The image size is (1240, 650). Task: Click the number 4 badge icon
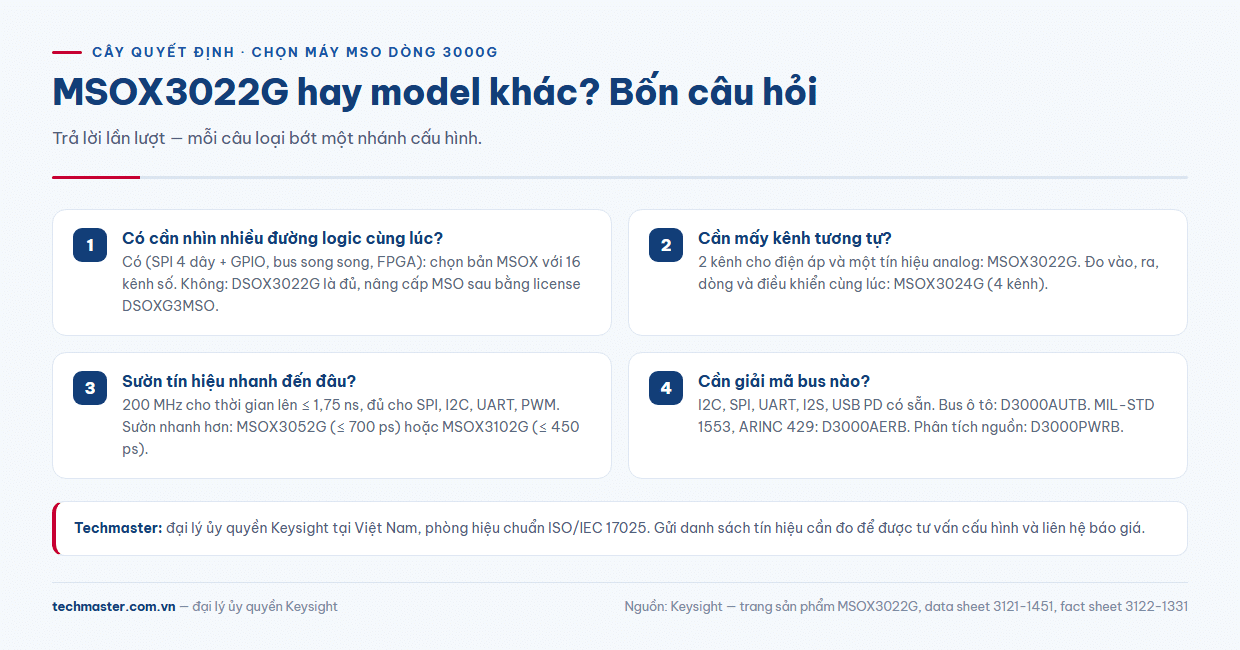[x=666, y=388]
